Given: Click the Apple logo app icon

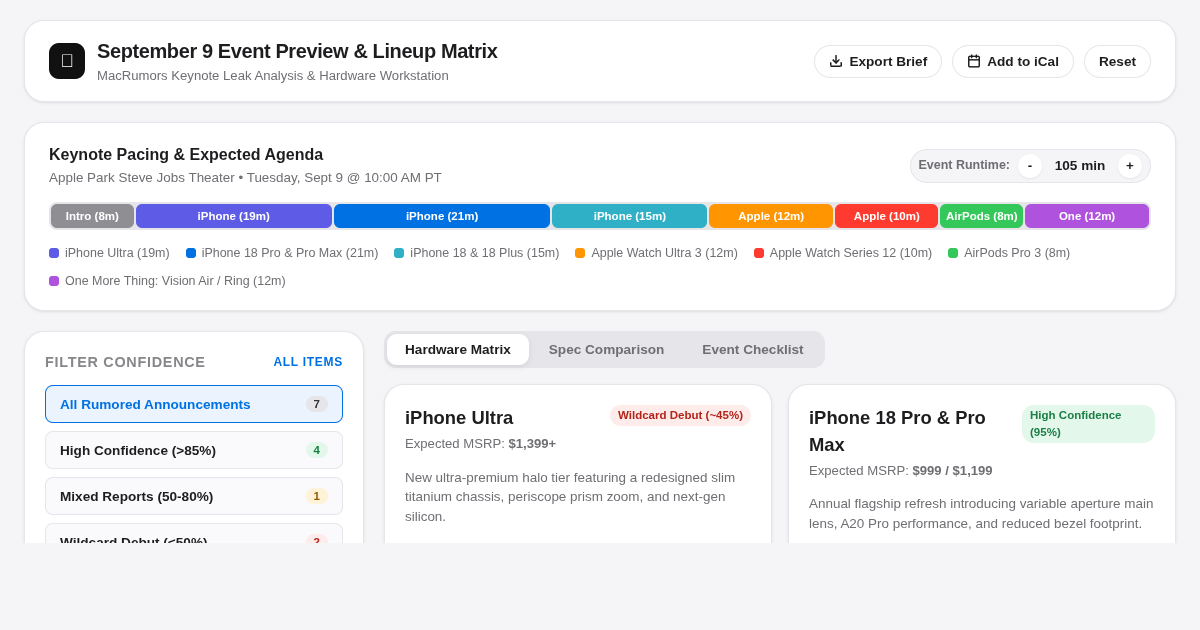Looking at the screenshot, I should pyautogui.click(x=67, y=61).
